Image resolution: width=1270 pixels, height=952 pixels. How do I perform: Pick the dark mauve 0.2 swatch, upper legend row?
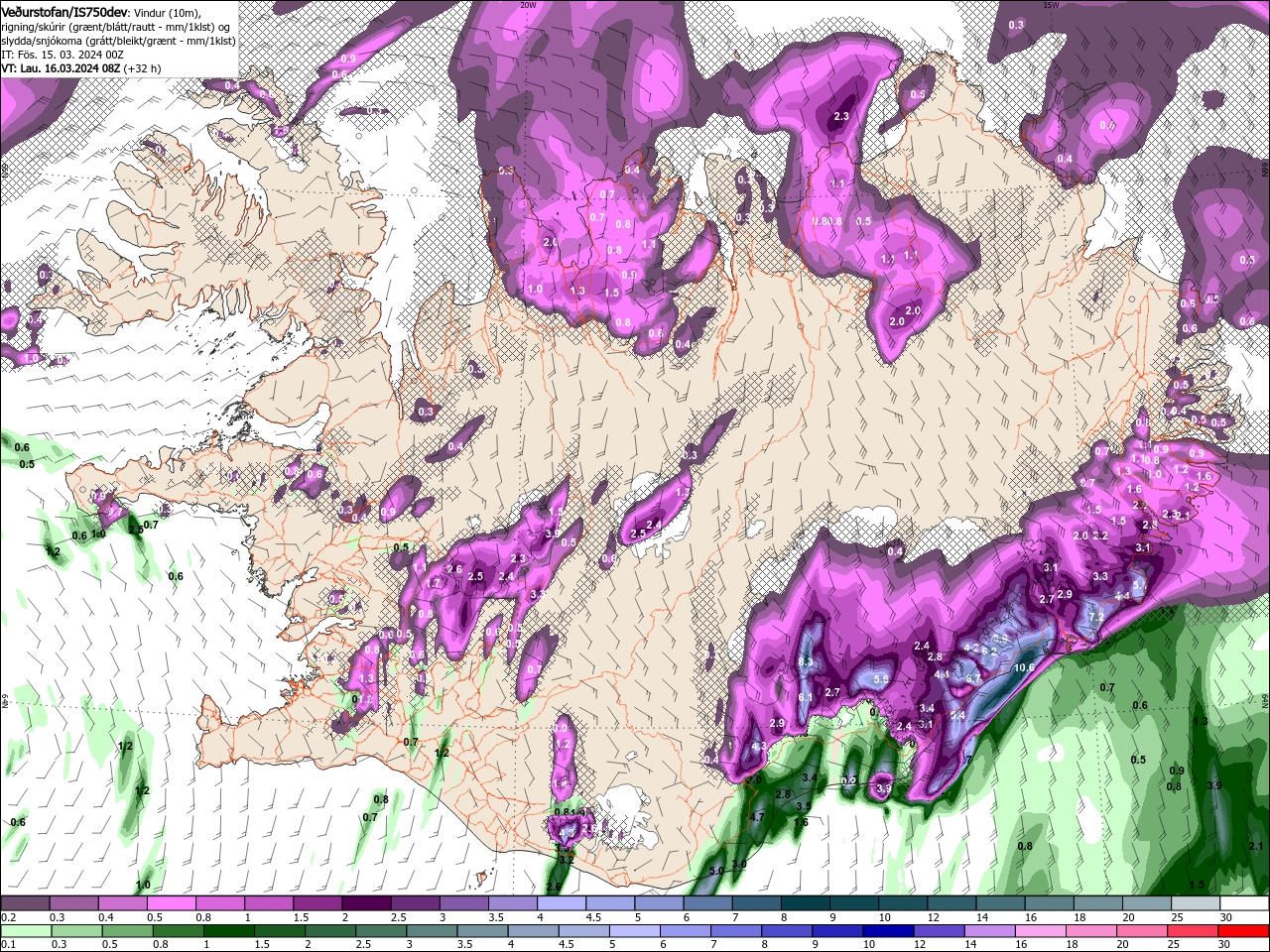point(25,903)
